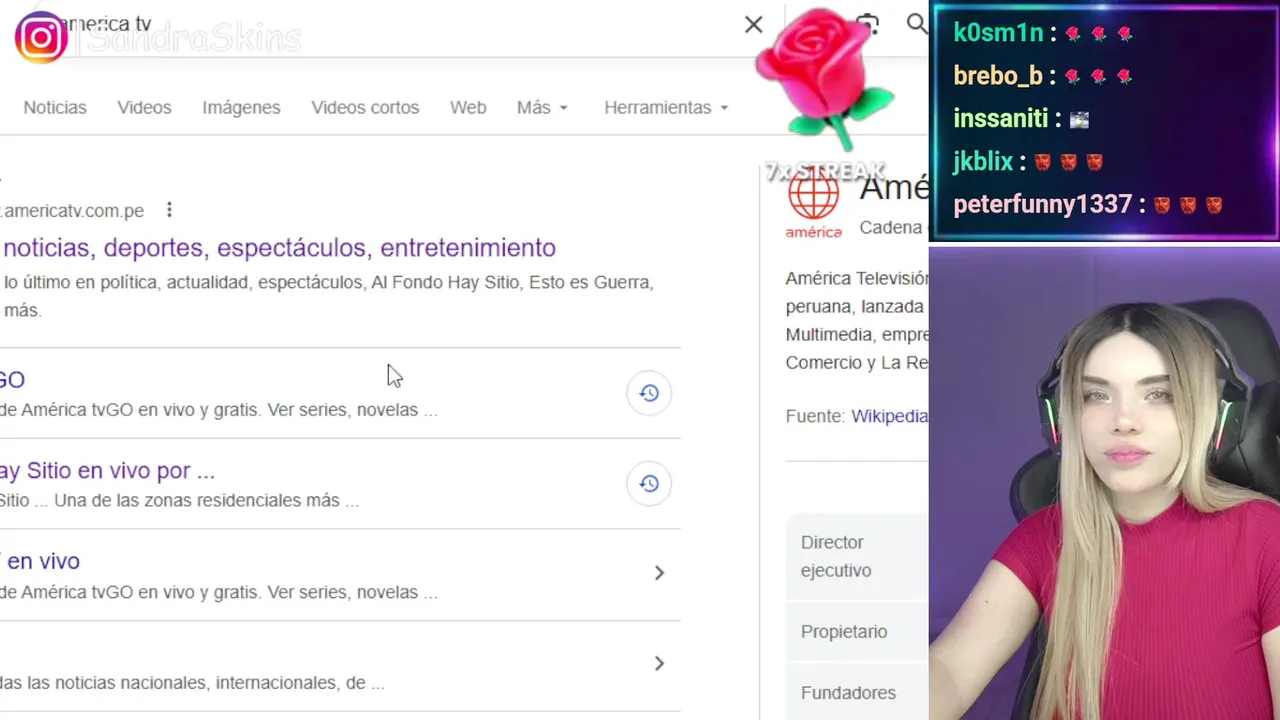Select the Director ejecutivo panel row
Viewport: 1280px width, 720px height.
click(x=857, y=556)
